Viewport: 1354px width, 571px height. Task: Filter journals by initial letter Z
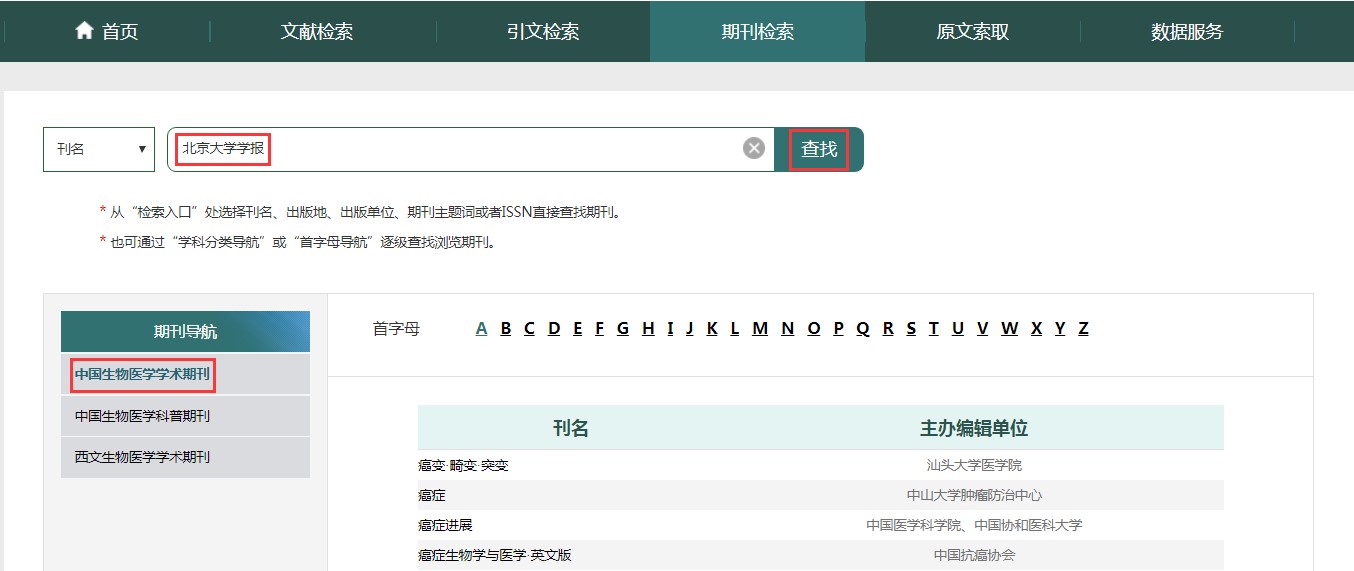pos(1083,329)
